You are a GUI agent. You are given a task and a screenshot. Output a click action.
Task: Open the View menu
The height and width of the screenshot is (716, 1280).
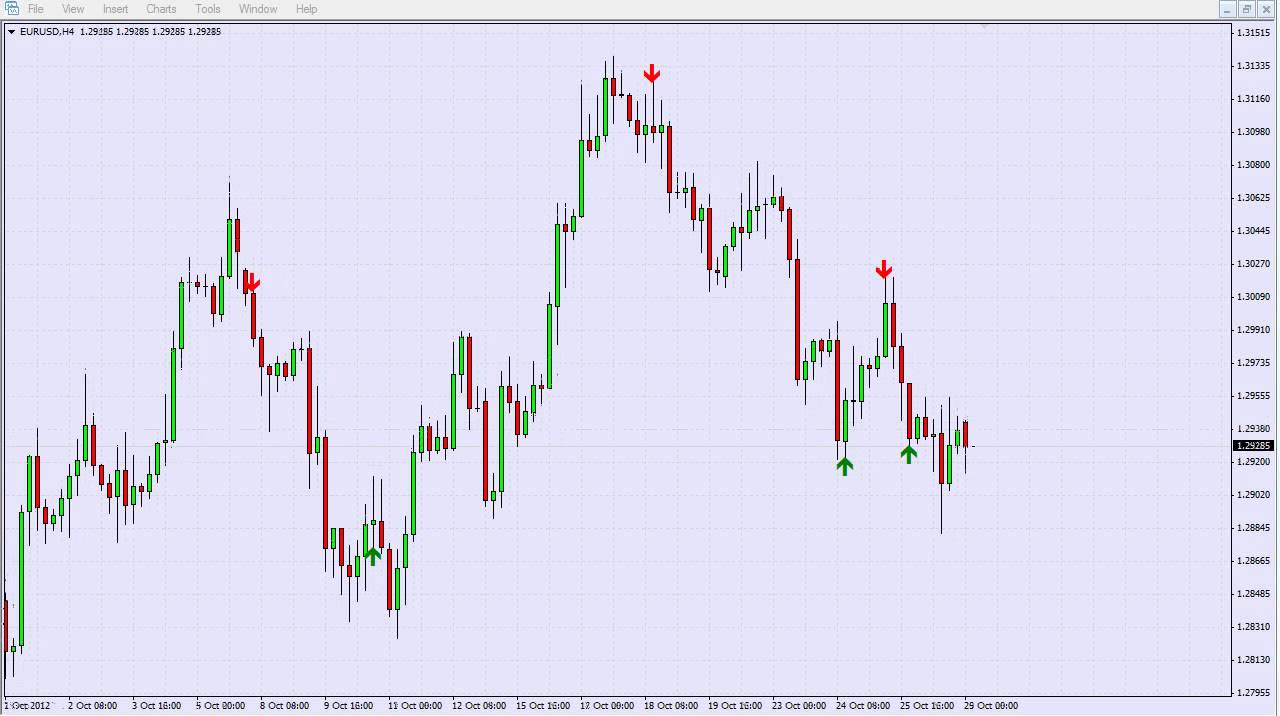73,9
